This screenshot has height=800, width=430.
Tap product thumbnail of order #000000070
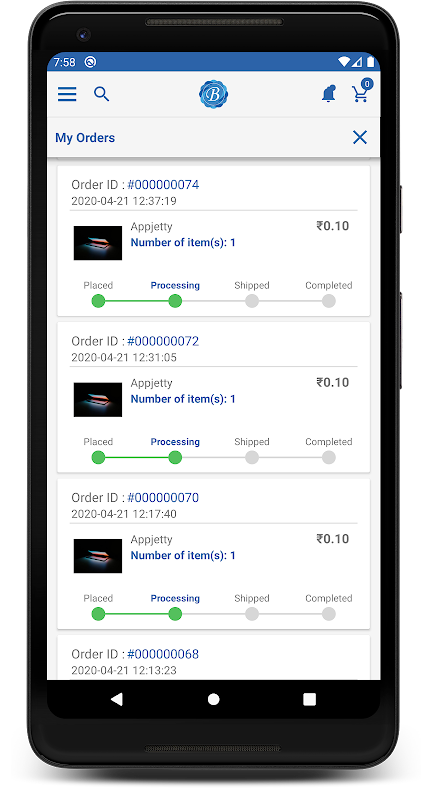click(98, 556)
